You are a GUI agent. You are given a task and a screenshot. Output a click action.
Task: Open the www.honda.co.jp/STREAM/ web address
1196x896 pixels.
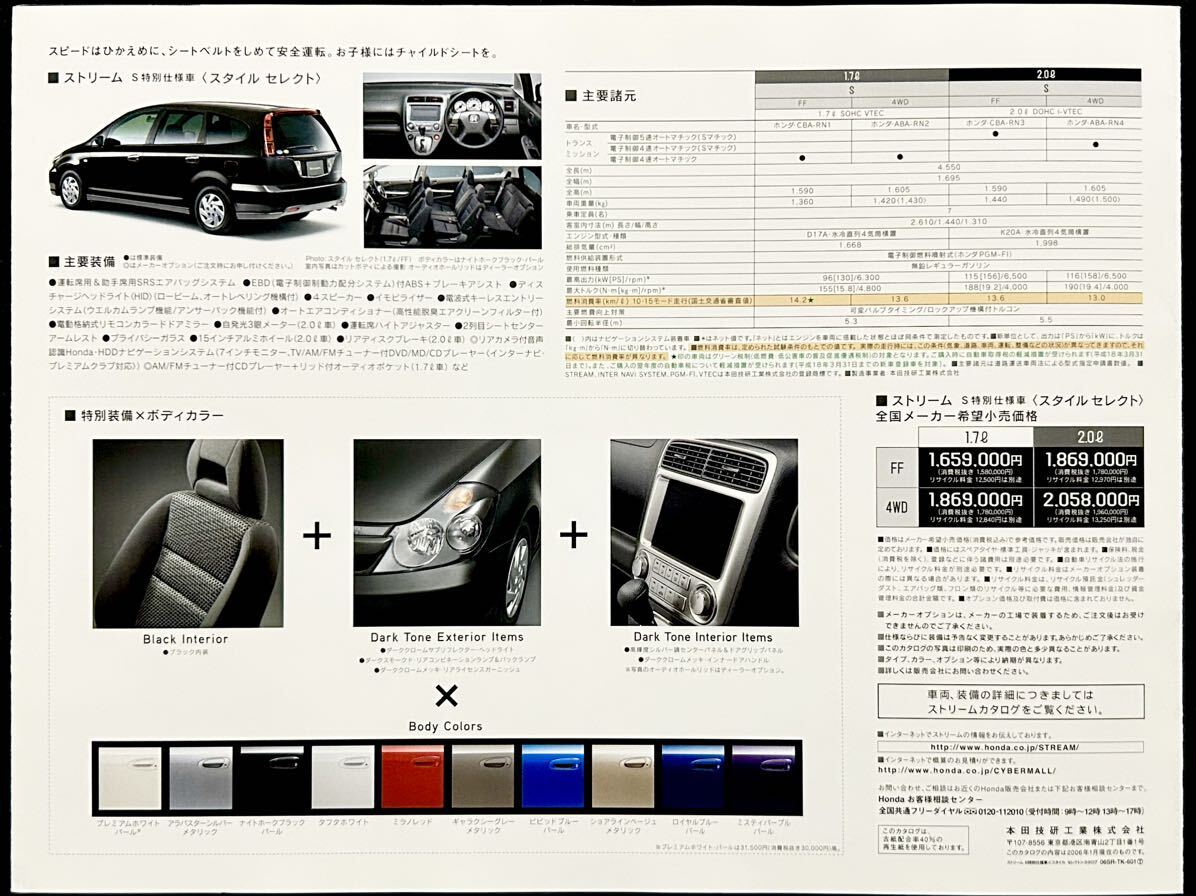[x=1005, y=747]
